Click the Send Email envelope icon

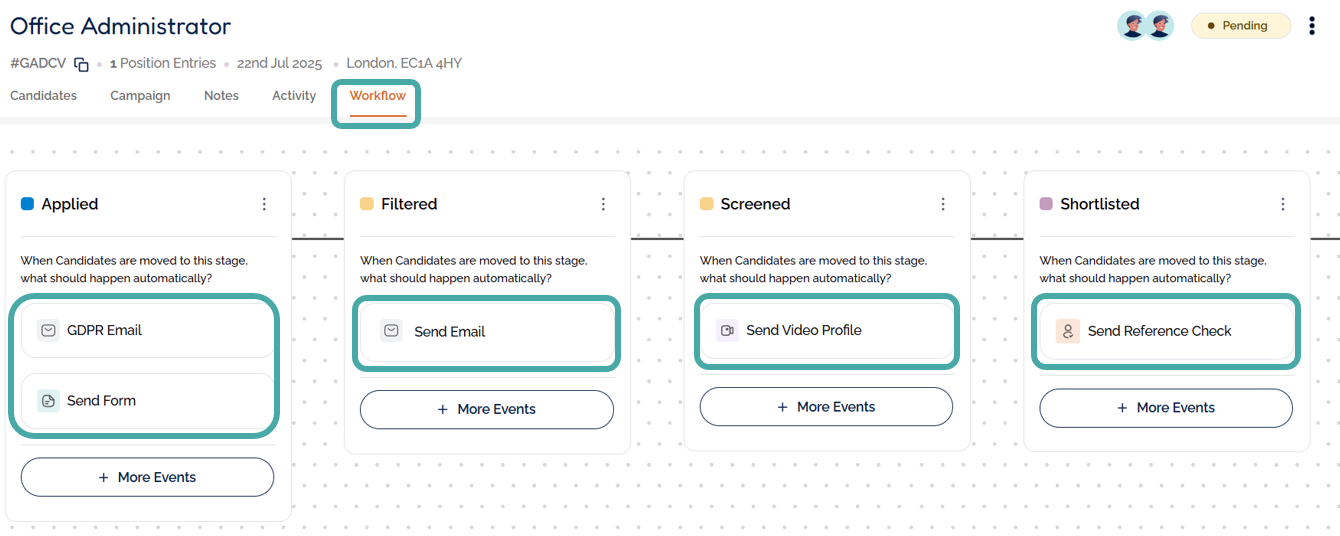(392, 331)
